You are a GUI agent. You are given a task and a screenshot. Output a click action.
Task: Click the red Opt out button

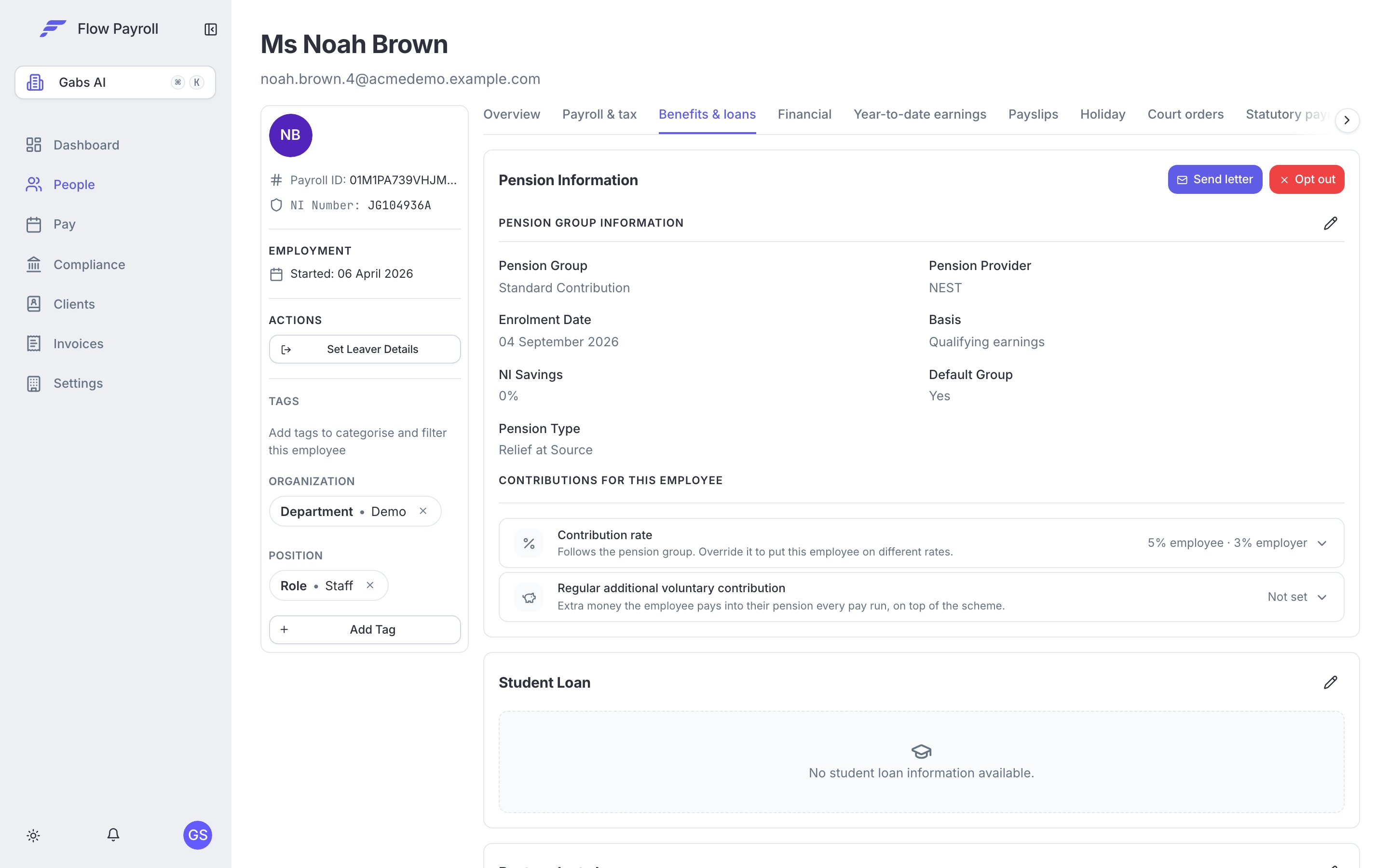pyautogui.click(x=1307, y=179)
